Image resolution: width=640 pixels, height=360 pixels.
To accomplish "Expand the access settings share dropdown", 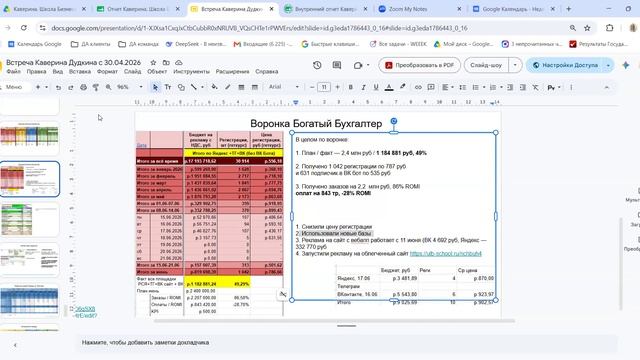I will coord(608,65).
